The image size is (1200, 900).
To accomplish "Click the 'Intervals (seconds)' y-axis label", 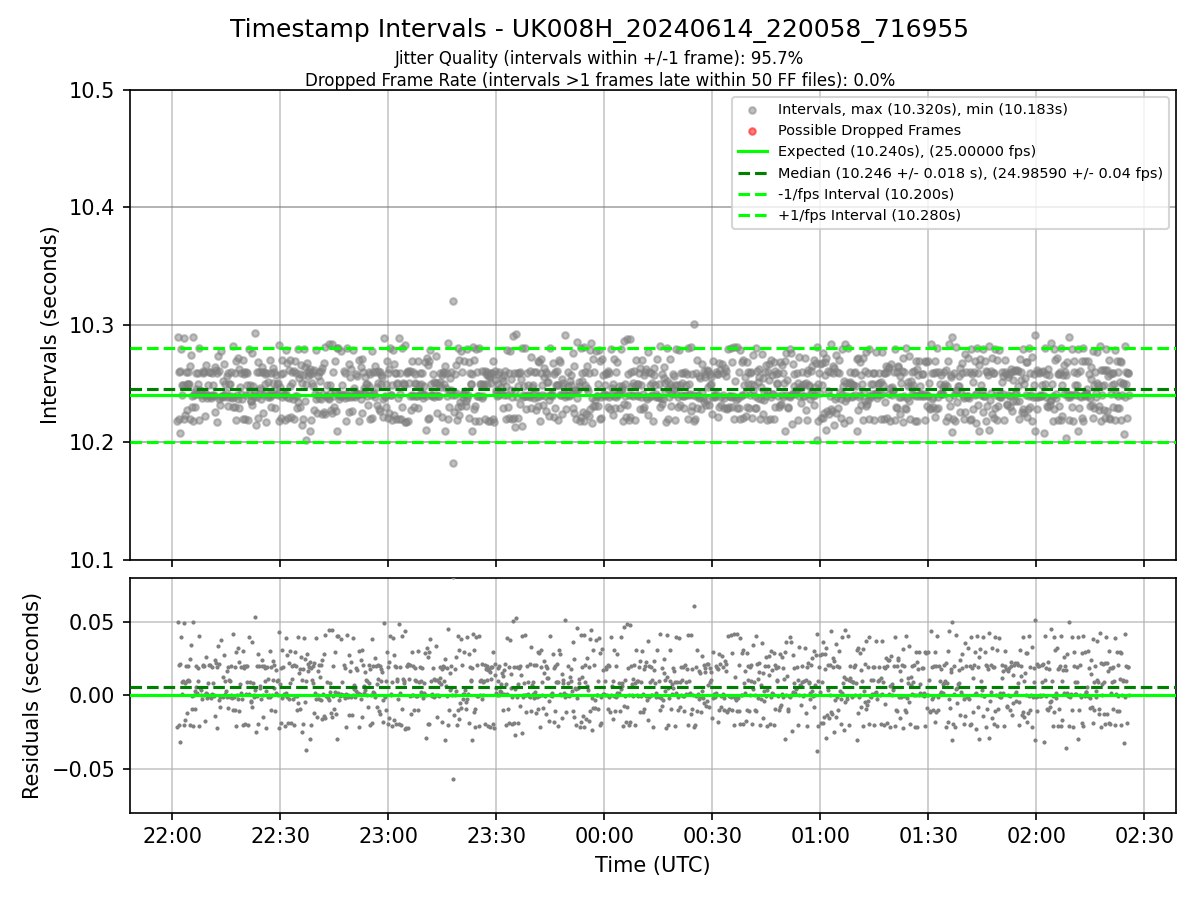I will pyautogui.click(x=50, y=325).
